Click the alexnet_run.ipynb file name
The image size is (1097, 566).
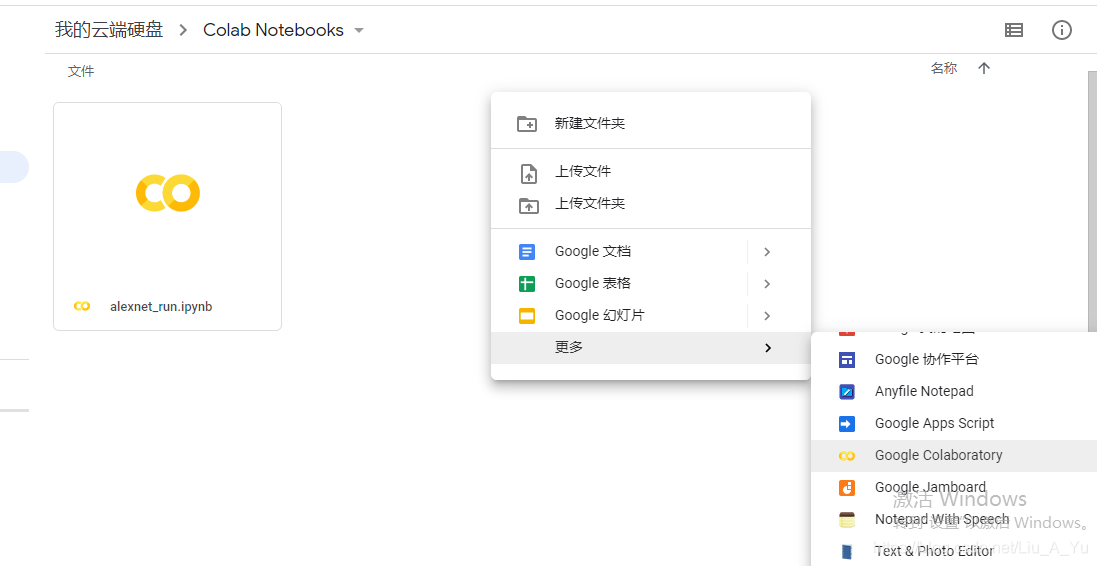point(161,307)
